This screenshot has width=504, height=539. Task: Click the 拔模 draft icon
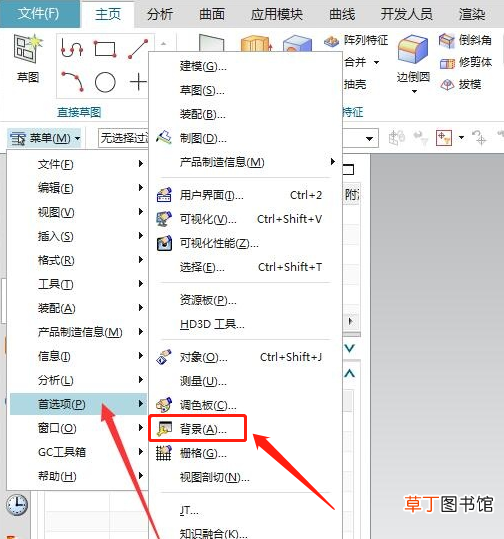[x=447, y=85]
